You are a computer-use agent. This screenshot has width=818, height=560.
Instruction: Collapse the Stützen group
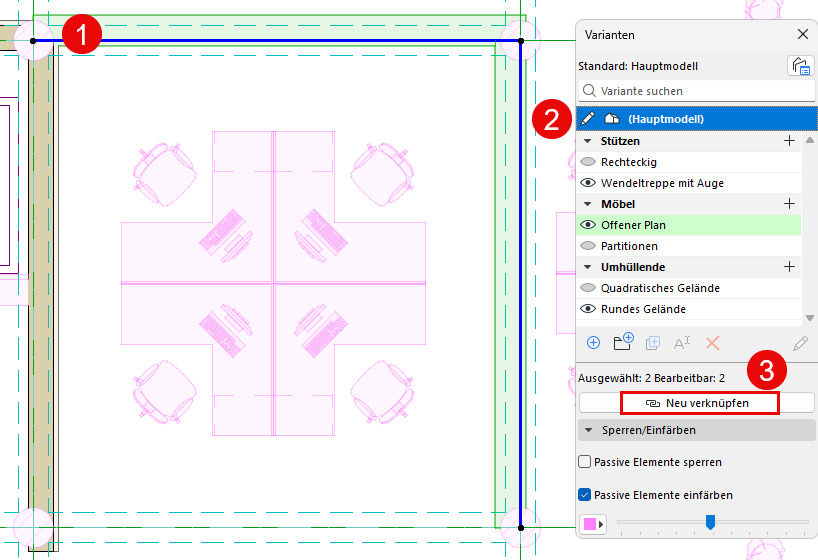587,141
